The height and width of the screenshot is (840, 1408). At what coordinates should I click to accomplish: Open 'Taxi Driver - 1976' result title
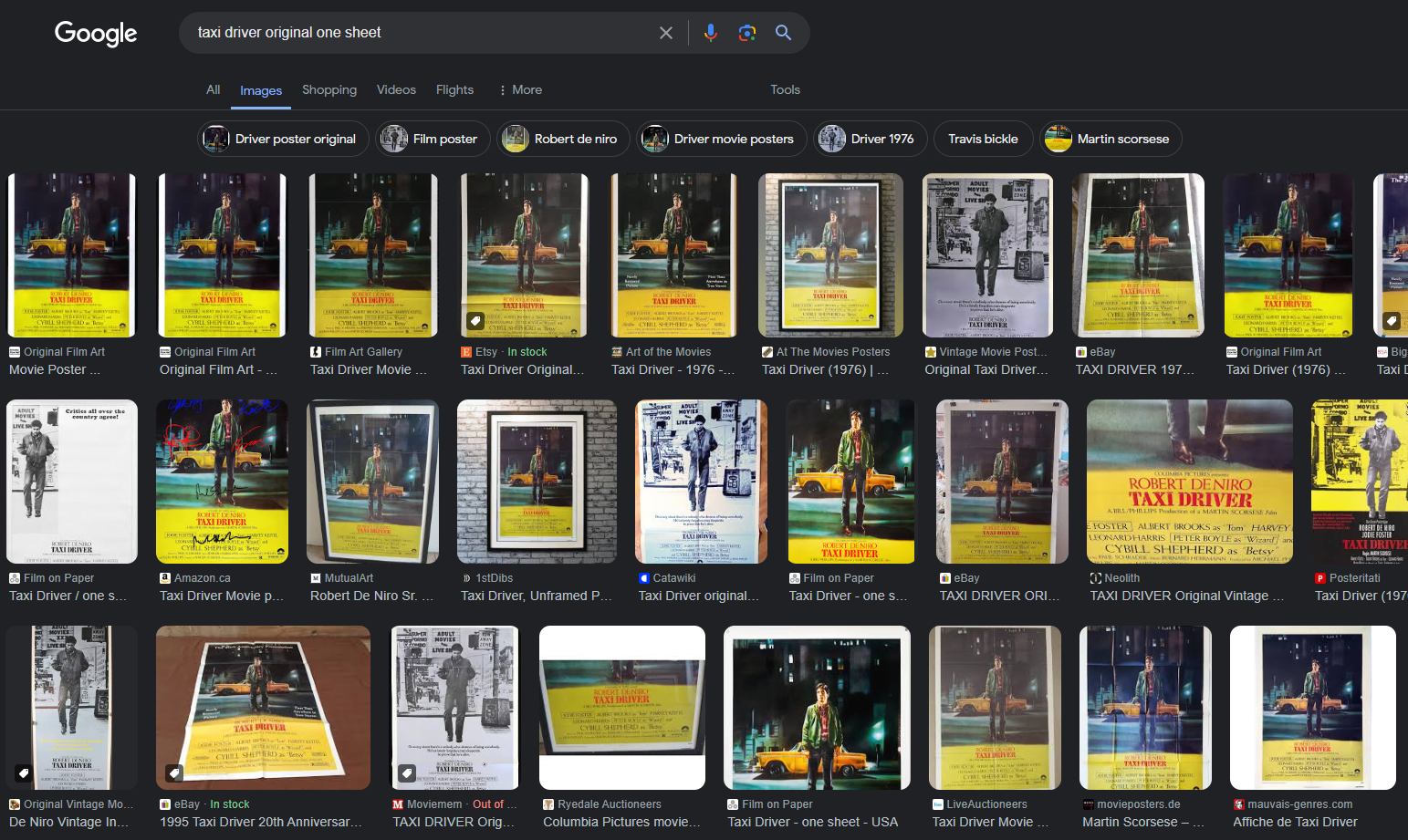[673, 370]
